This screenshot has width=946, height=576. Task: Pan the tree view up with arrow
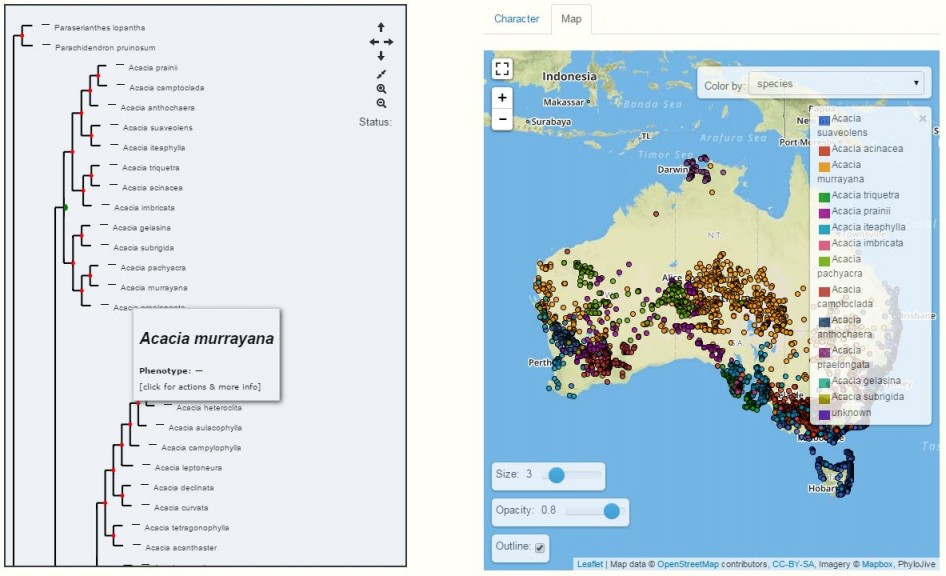[381, 27]
